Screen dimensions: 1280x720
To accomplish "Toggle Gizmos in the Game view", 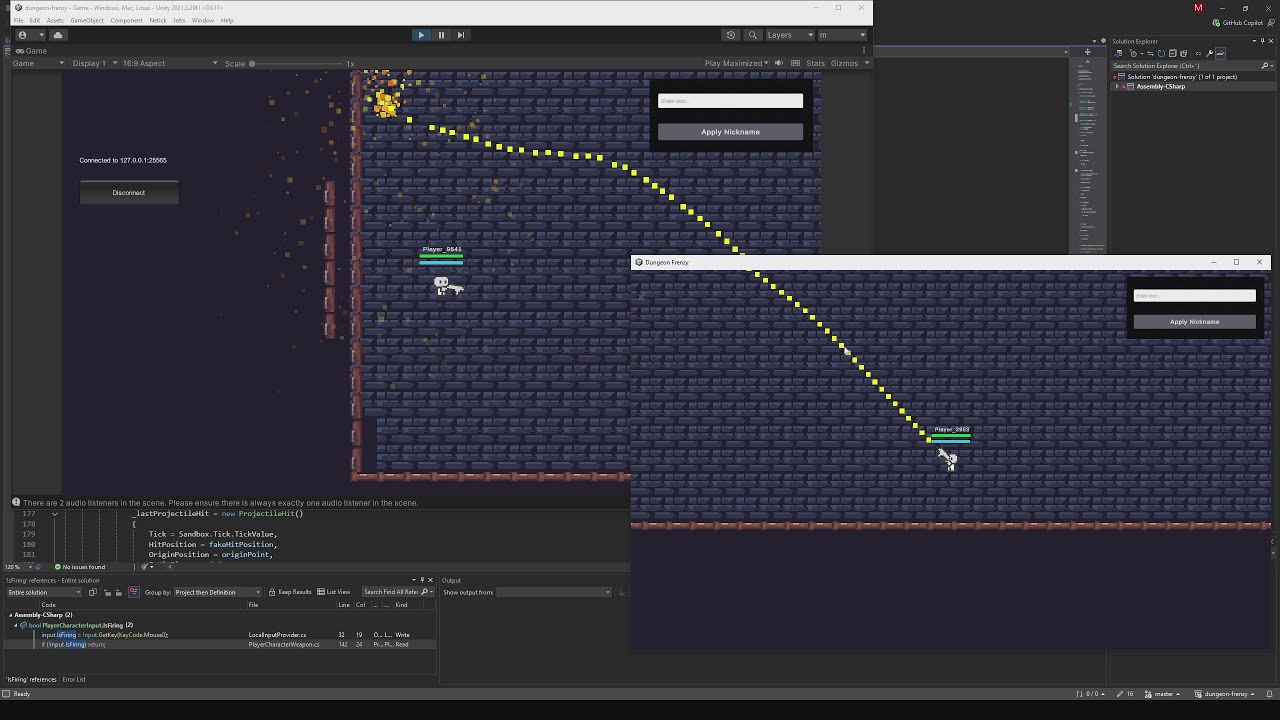I will pyautogui.click(x=844, y=63).
